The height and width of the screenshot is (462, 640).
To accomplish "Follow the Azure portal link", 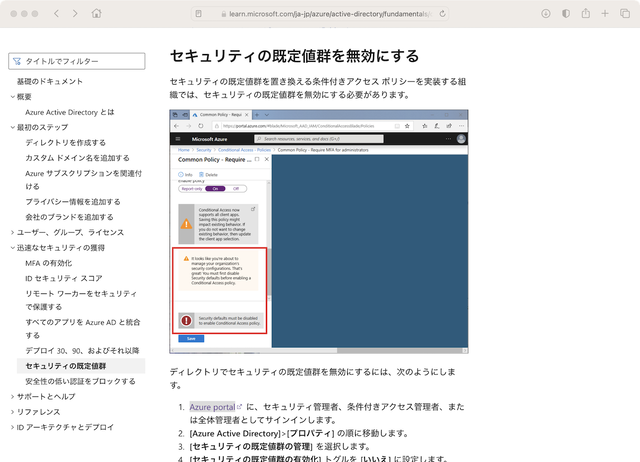I will click(212, 407).
